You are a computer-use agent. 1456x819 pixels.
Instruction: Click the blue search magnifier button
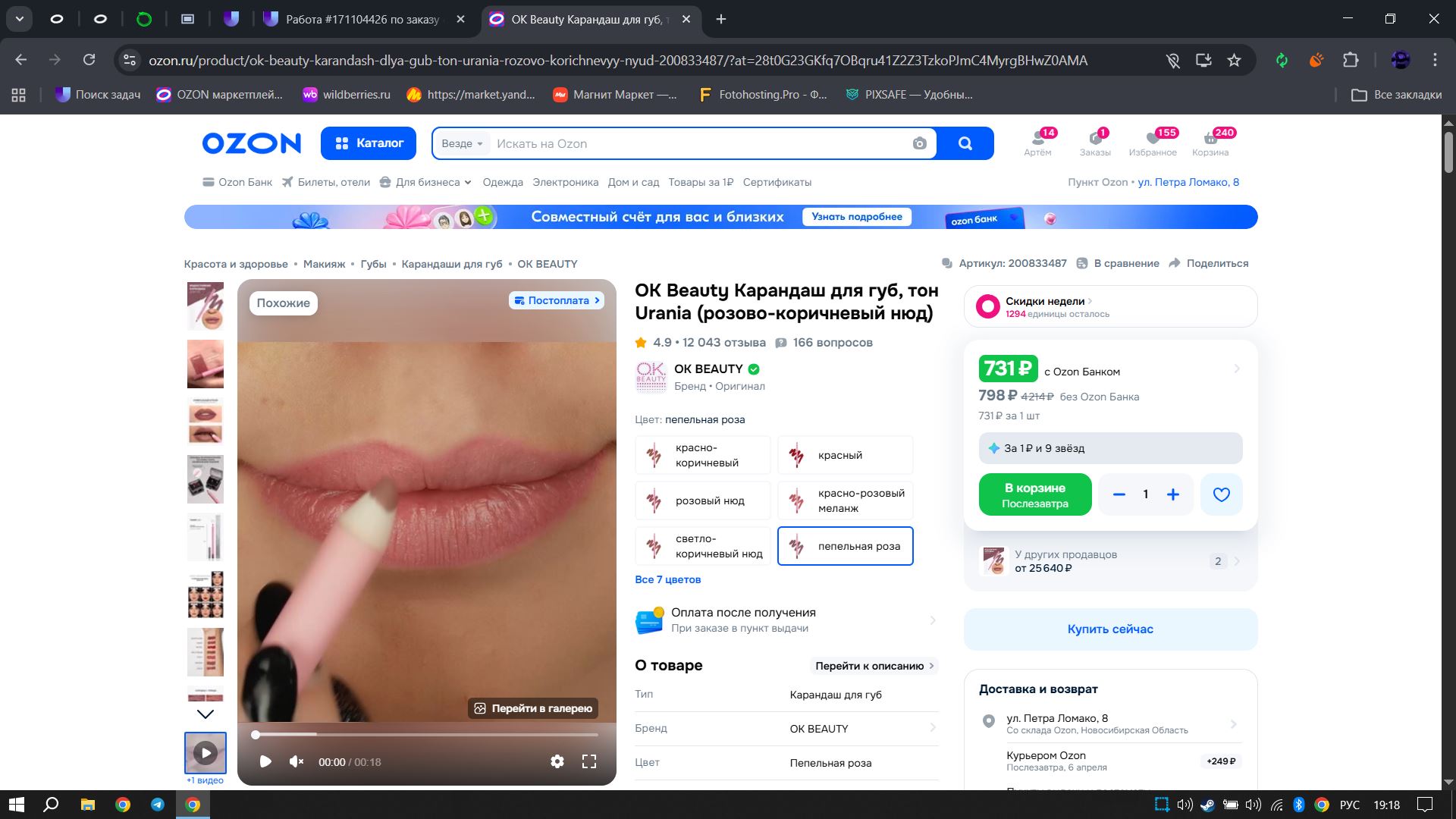click(x=965, y=143)
